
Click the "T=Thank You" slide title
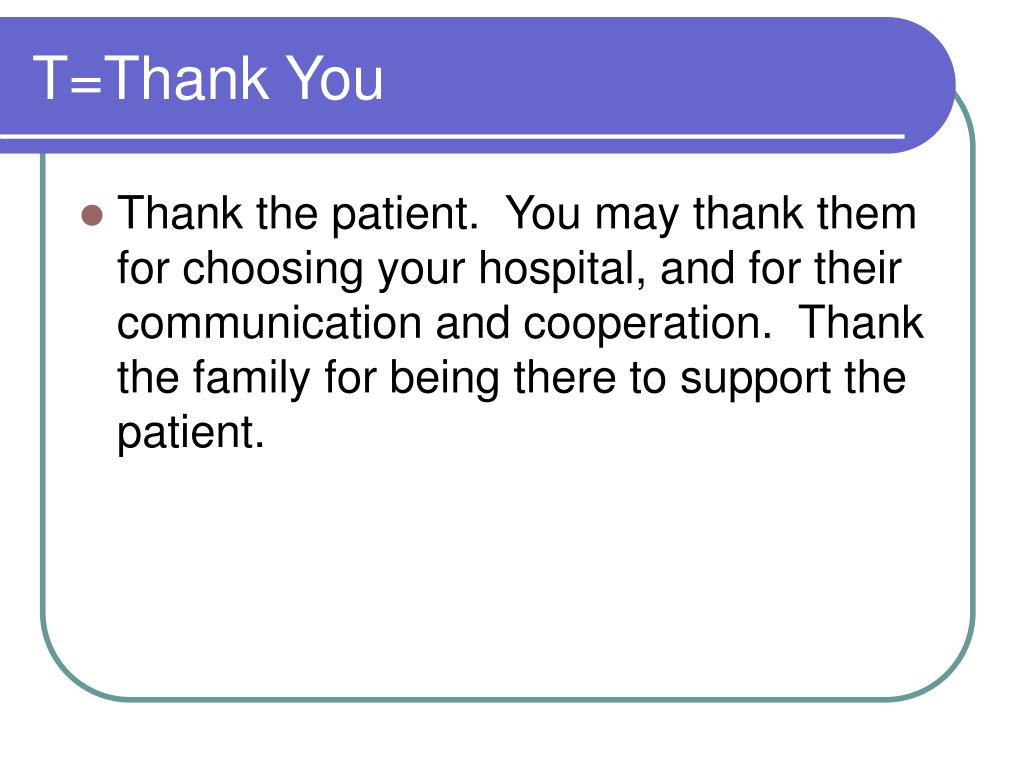click(x=208, y=78)
